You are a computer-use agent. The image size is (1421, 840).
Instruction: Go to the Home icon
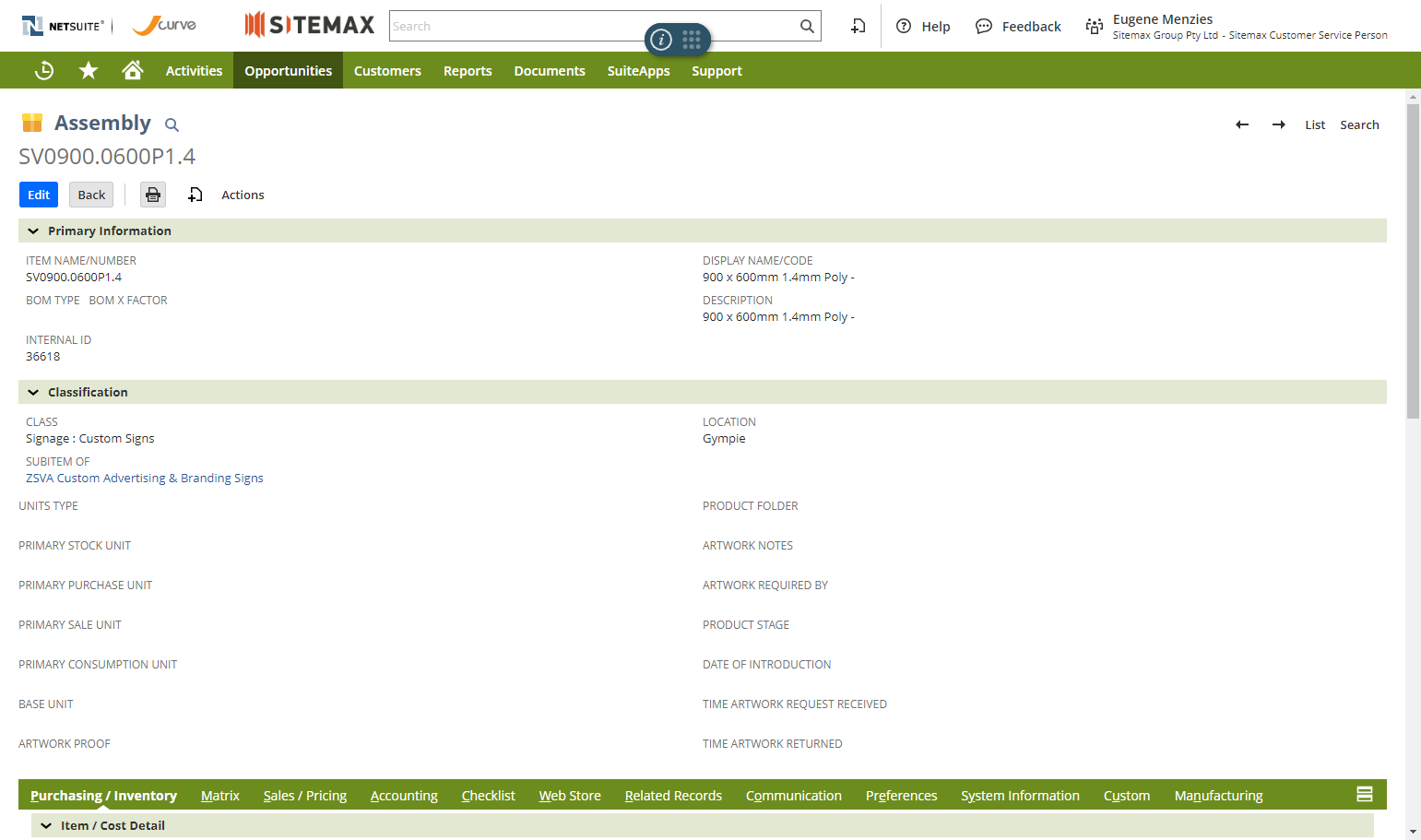133,70
